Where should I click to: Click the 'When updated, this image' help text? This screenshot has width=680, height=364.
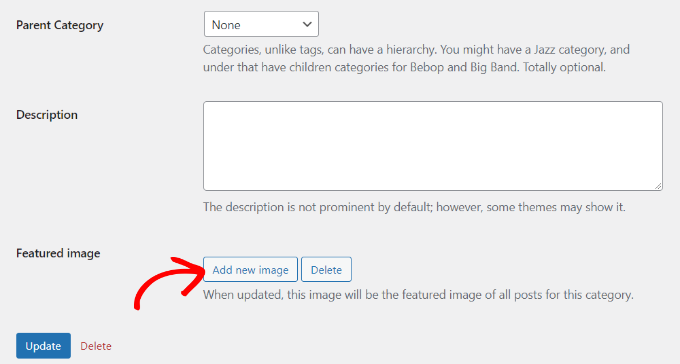coord(418,295)
